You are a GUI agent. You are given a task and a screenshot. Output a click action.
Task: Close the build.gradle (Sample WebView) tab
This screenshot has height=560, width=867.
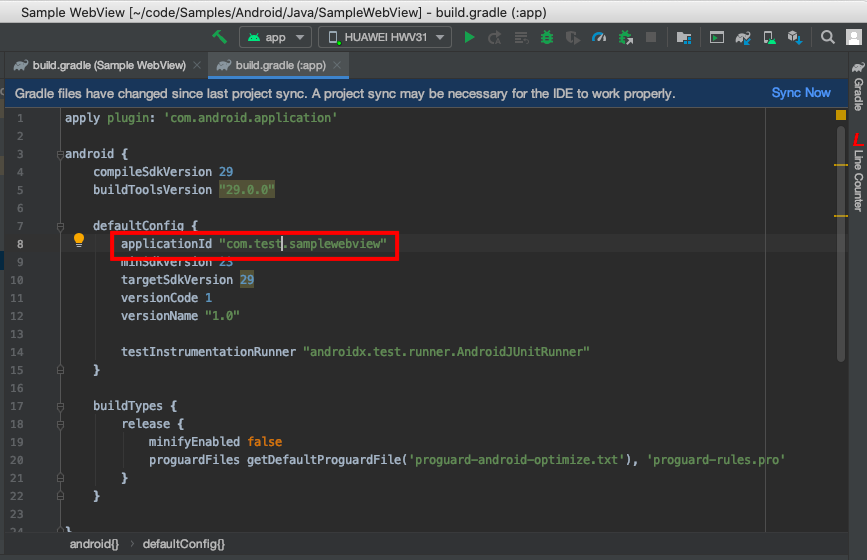[197, 65]
